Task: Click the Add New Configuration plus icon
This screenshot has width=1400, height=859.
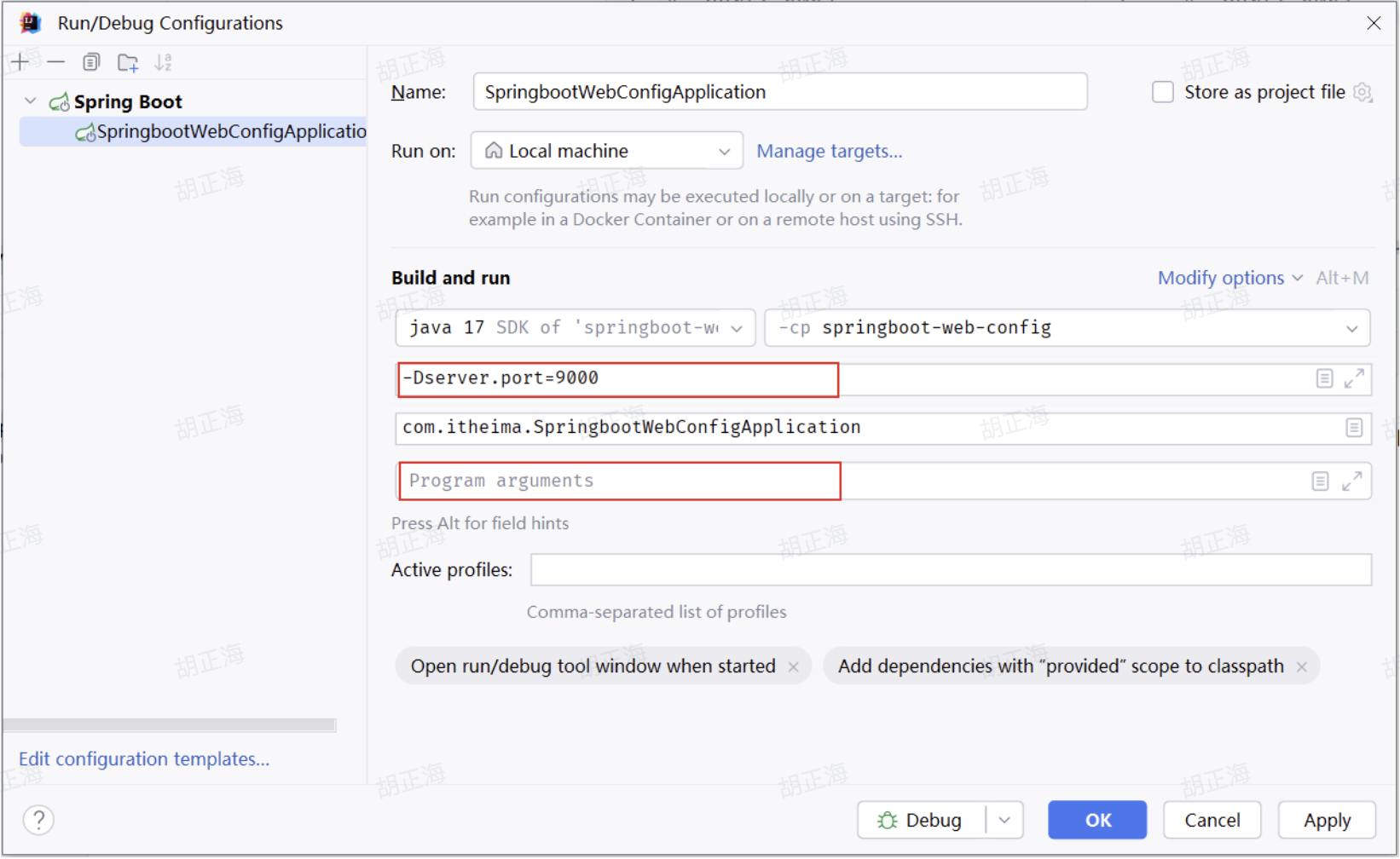Action: pyautogui.click(x=20, y=62)
